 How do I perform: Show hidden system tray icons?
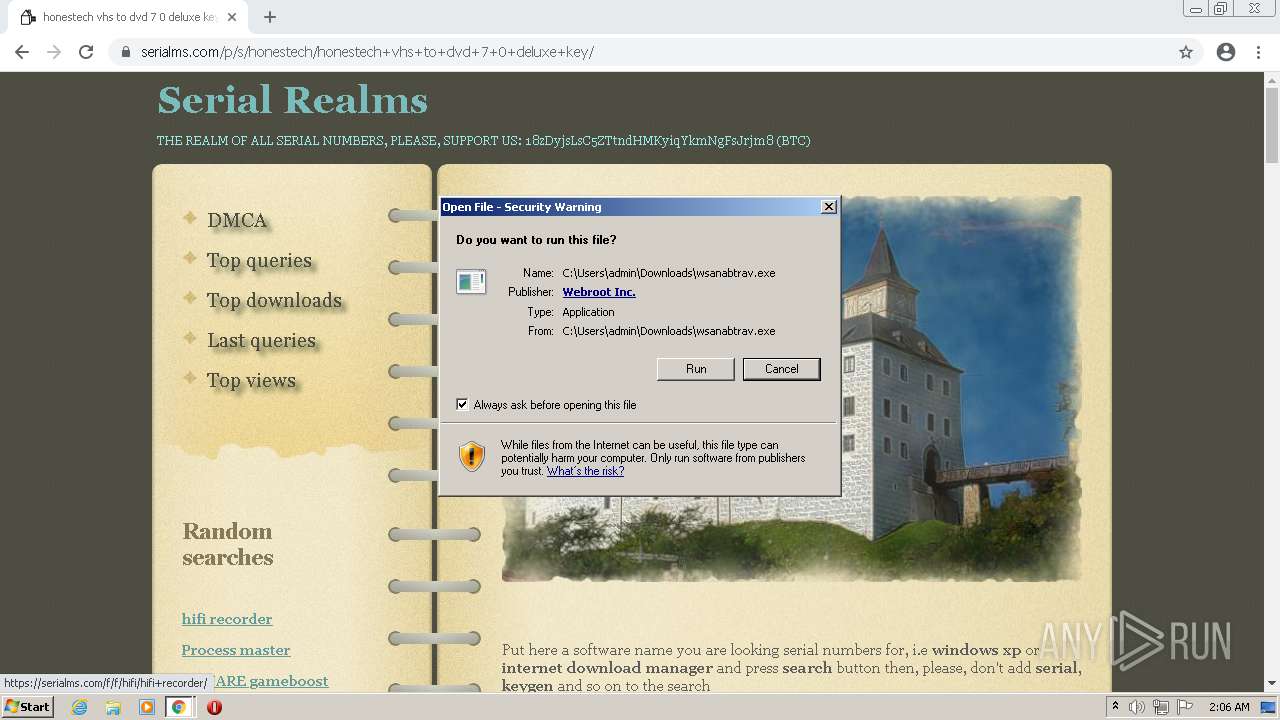pyautogui.click(x=1116, y=707)
